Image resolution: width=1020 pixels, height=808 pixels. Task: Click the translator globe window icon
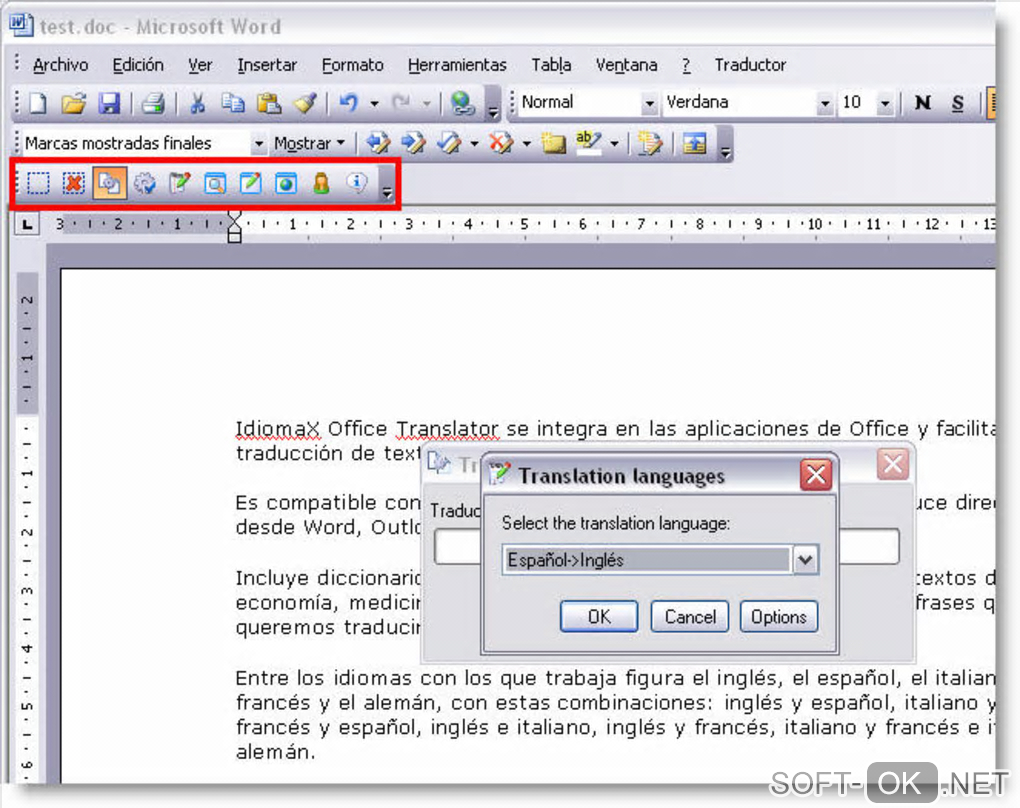(x=286, y=183)
